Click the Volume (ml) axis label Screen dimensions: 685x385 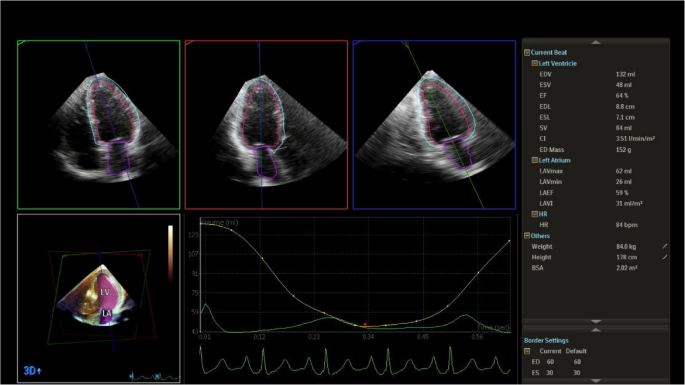pyautogui.click(x=219, y=223)
